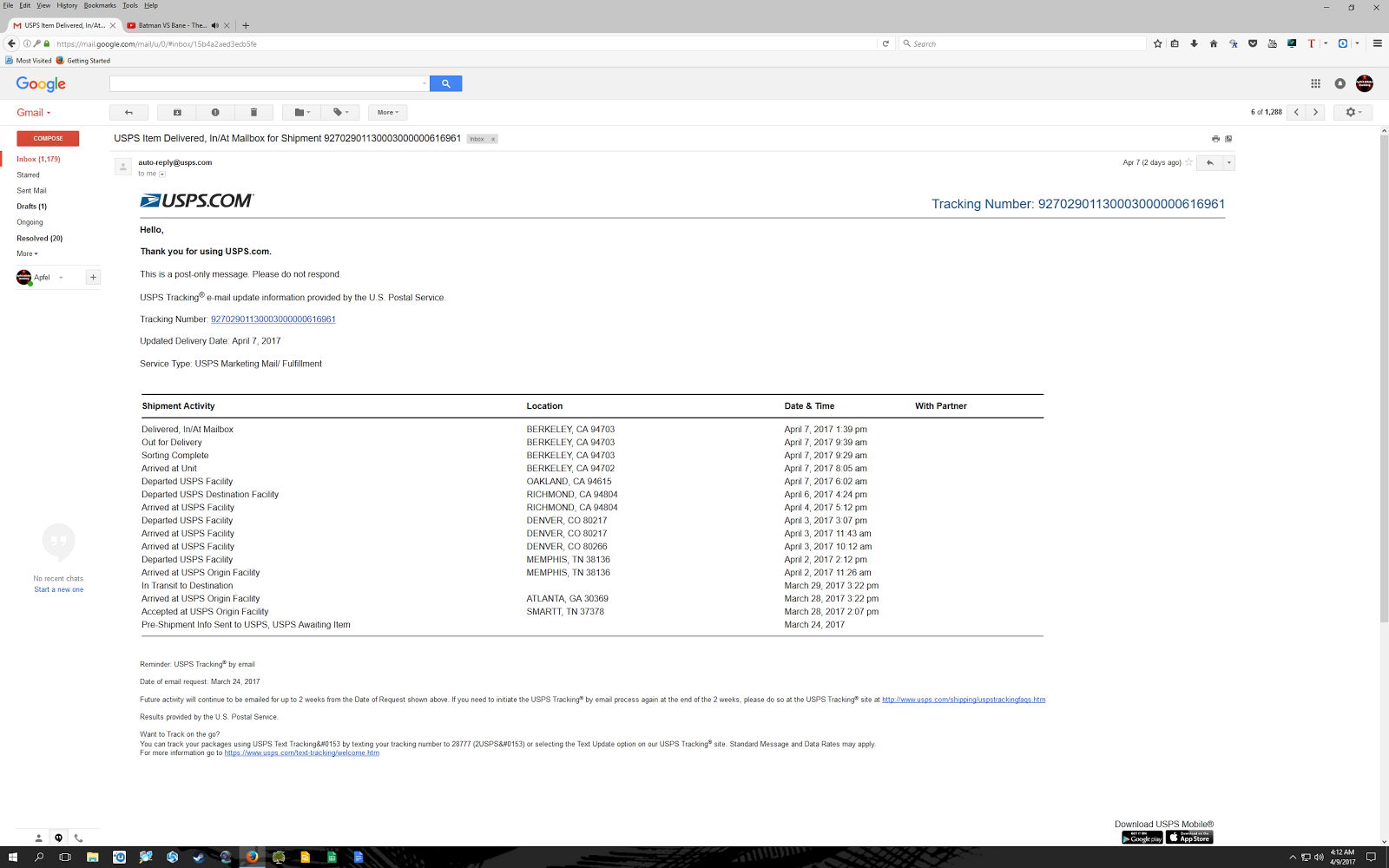Open the Windows action center icon
Screen dimensions: 1389x868
click(1371, 858)
